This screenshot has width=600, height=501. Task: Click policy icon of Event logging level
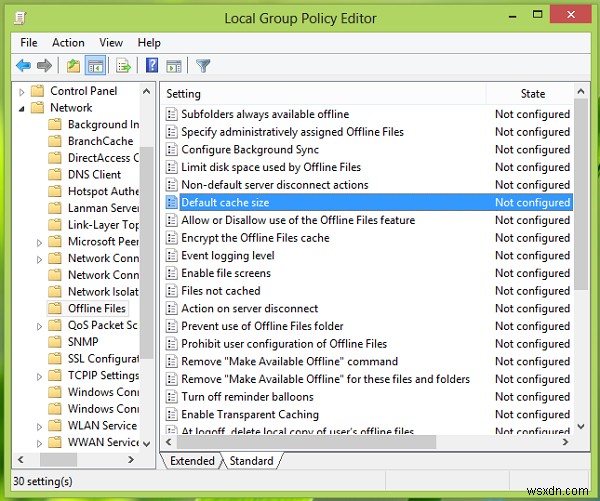click(172, 255)
